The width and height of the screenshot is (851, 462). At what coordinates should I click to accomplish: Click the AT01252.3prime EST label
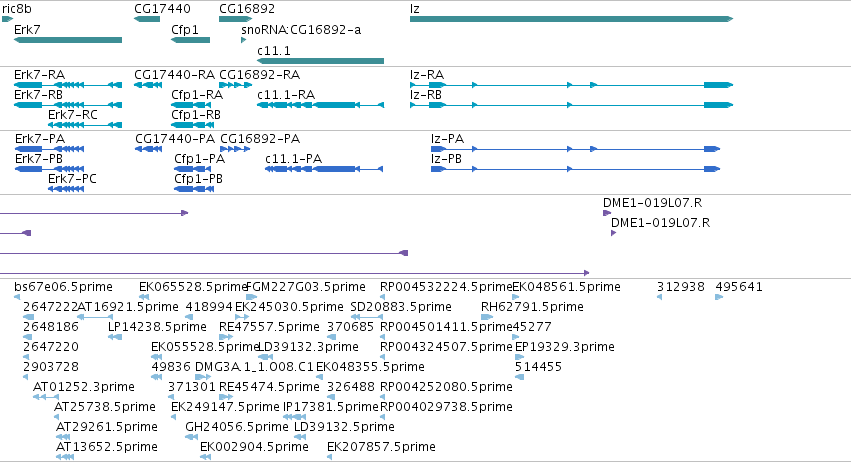(84, 387)
